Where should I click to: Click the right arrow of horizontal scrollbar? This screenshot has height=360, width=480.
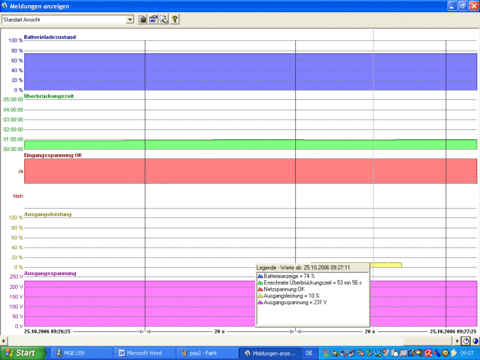[457, 341]
